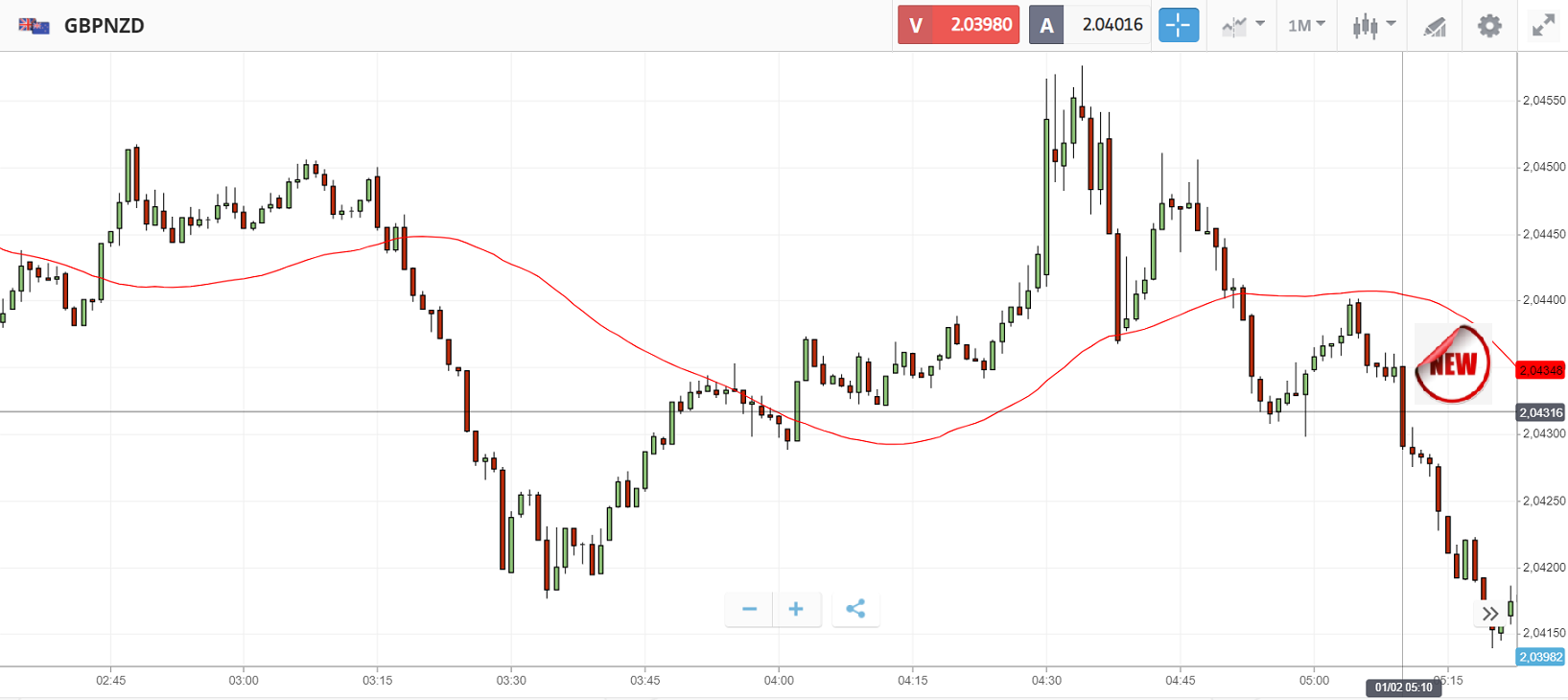Click the A buy price 2.04016 button
Viewport: 1568px width, 700px height.
click(x=1089, y=25)
